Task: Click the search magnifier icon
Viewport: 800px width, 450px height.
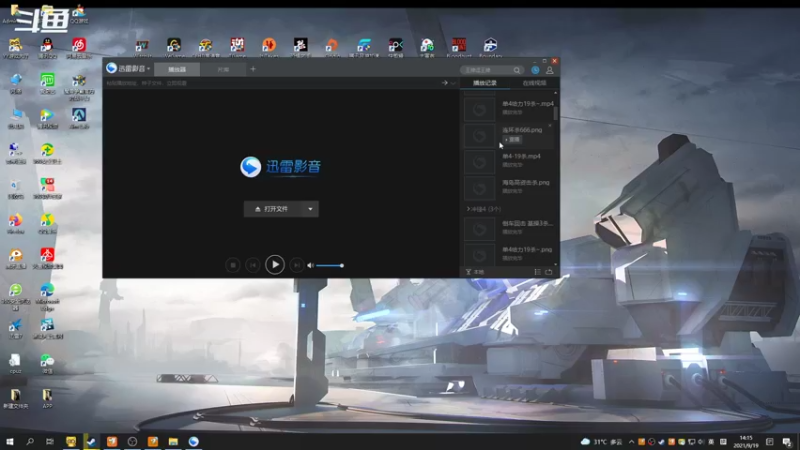Action: click(x=517, y=70)
